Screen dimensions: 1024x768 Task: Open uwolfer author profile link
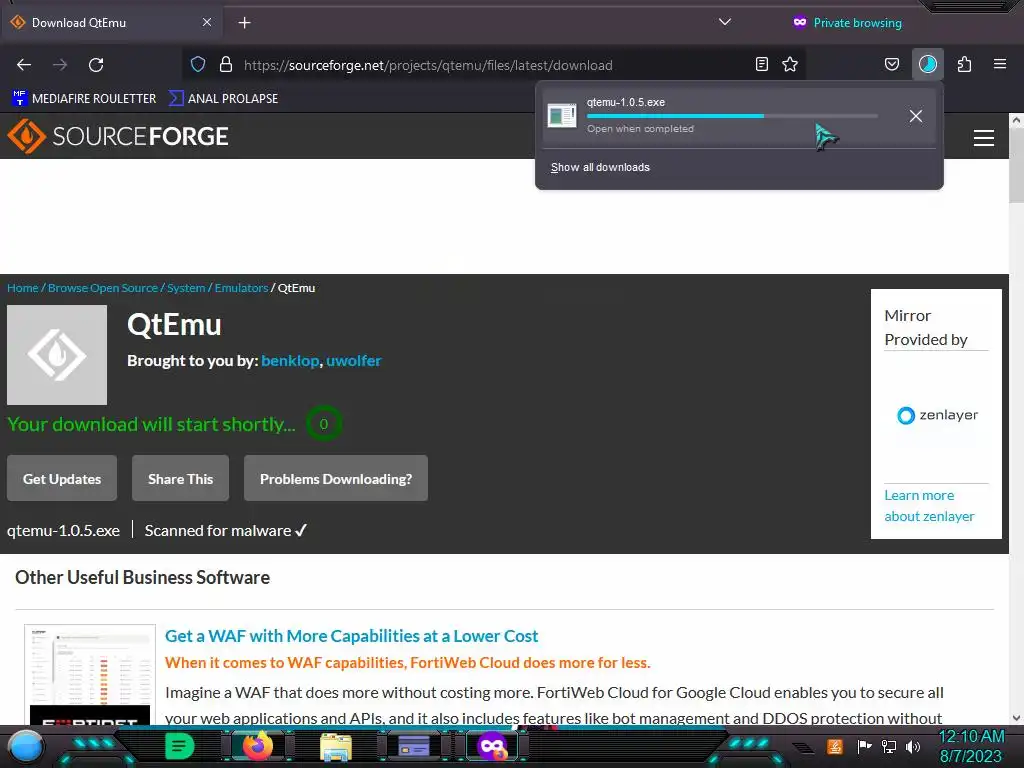coord(353,360)
